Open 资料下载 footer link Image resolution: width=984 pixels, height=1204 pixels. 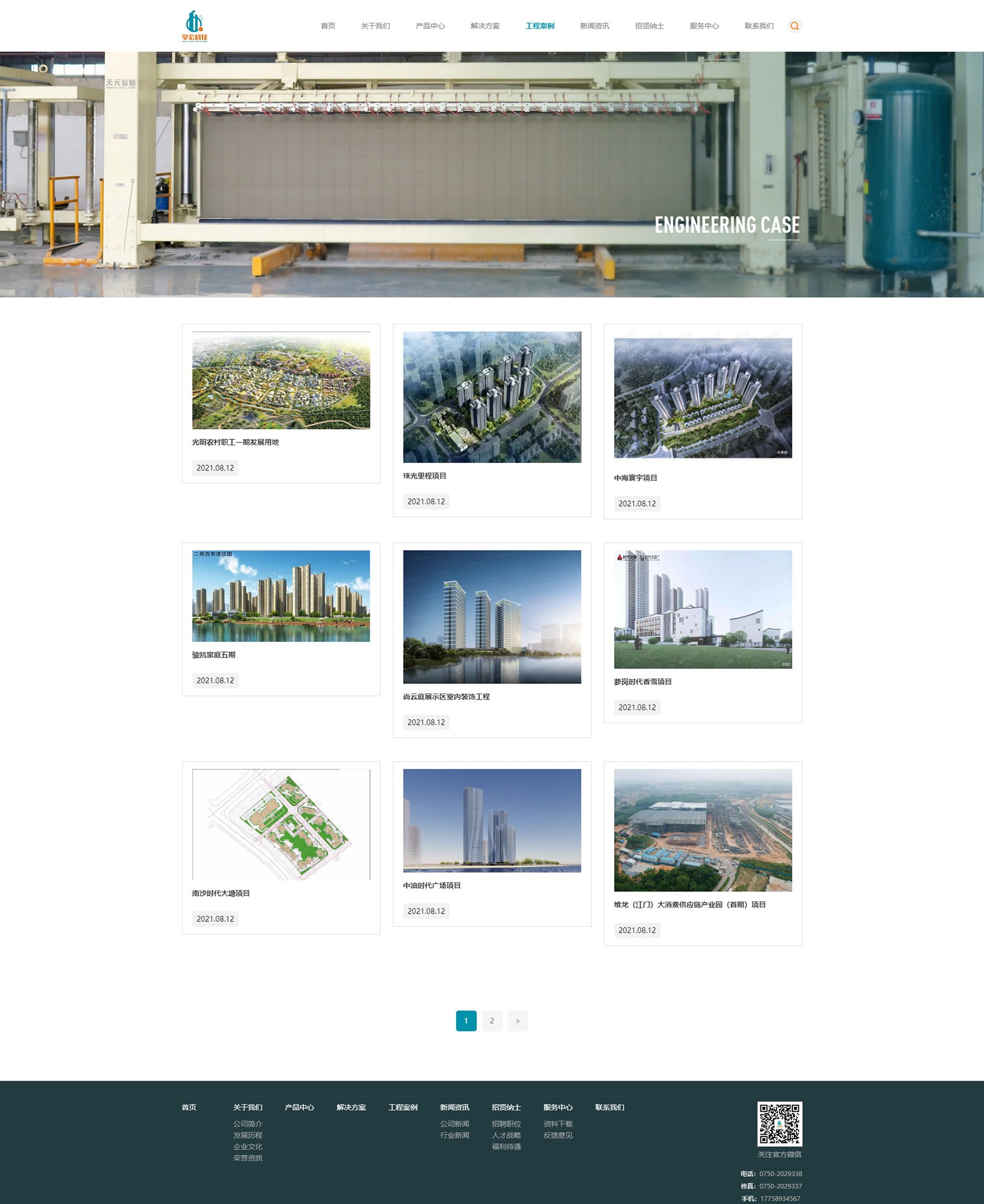(x=557, y=1124)
